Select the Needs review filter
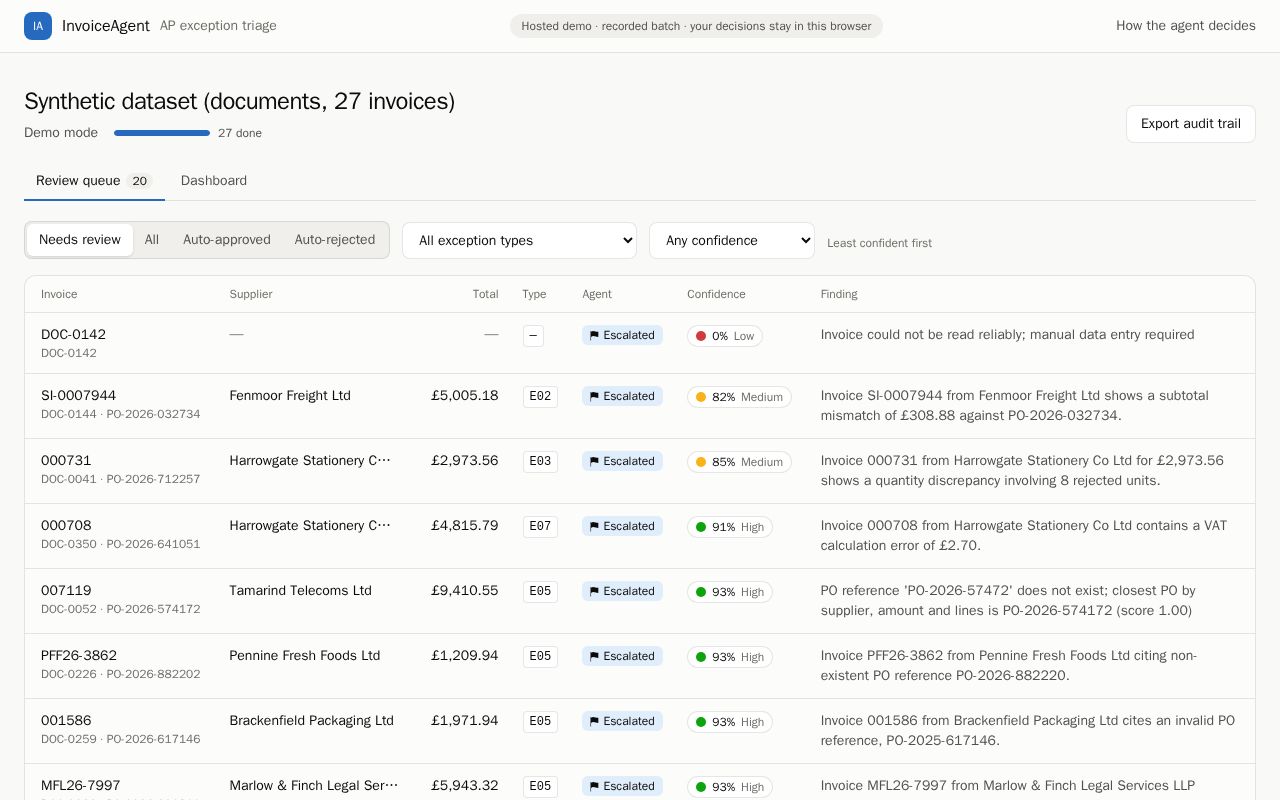 click(80, 240)
